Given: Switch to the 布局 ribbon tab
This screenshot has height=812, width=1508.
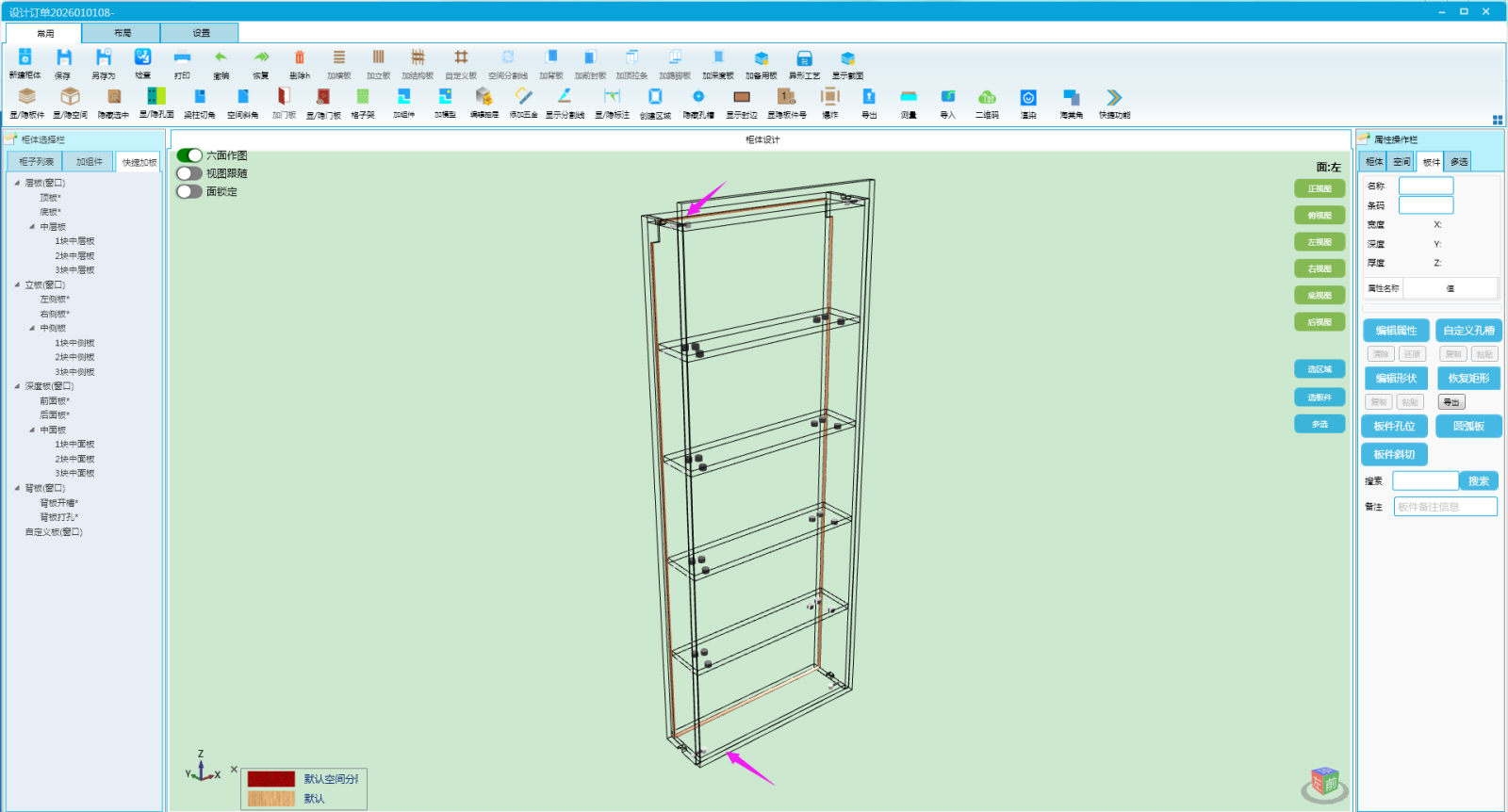Looking at the screenshot, I should tap(122, 33).
